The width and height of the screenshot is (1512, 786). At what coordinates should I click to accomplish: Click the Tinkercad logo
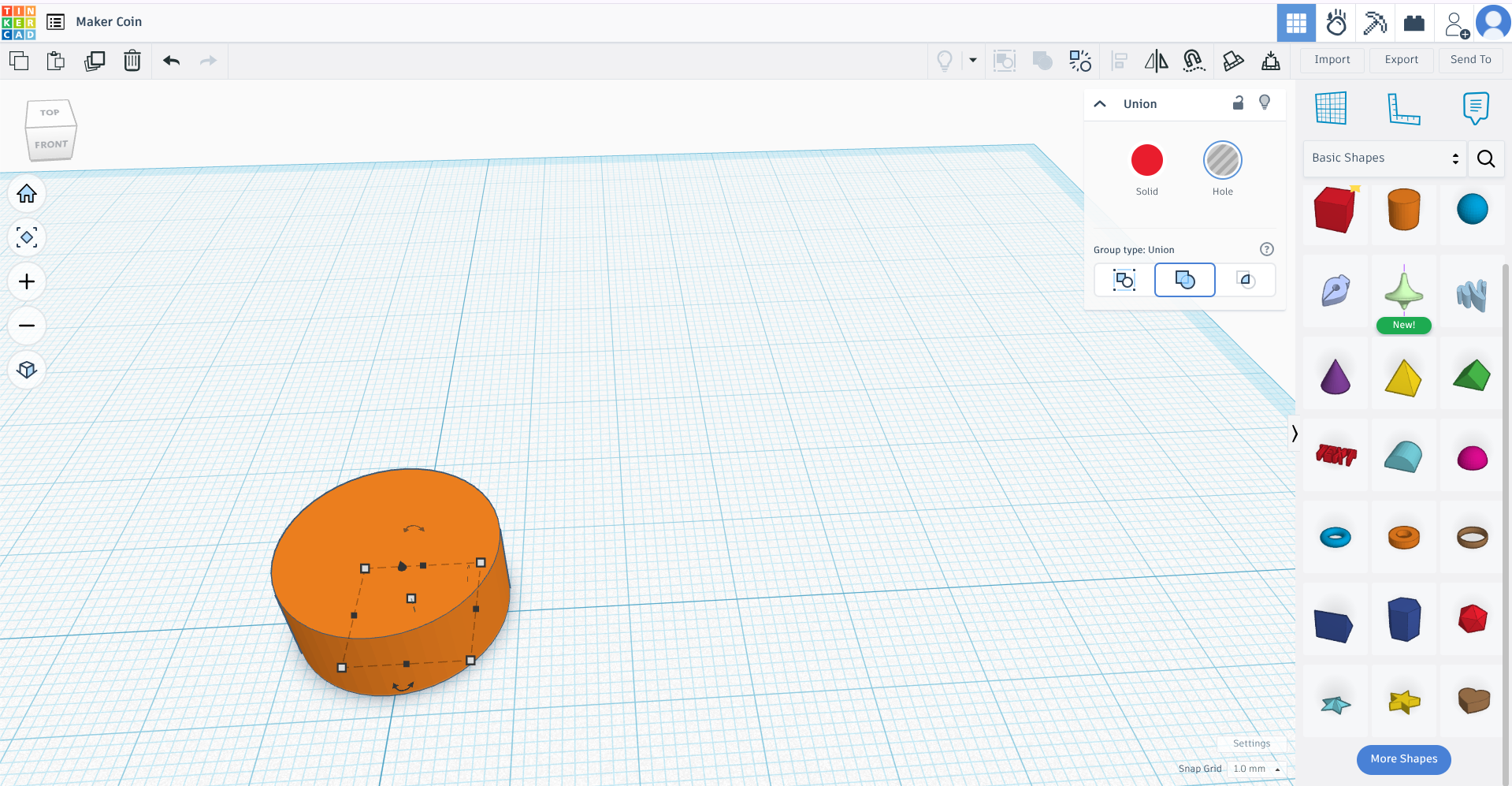coord(19,22)
